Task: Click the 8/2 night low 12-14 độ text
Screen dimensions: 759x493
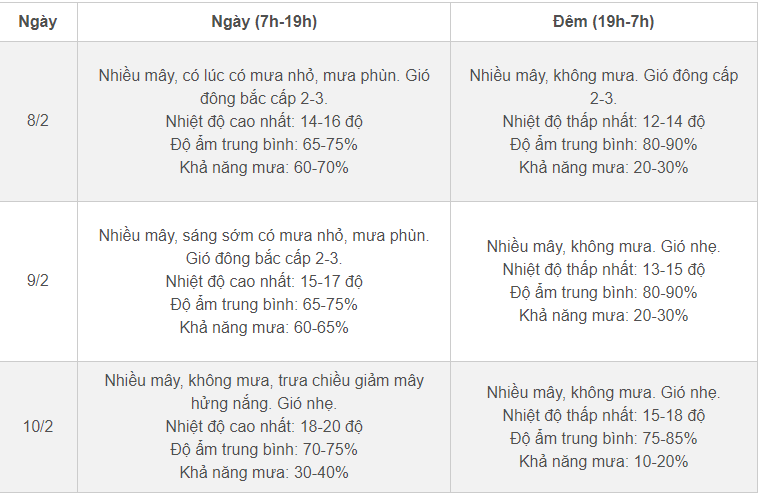Action: (603, 121)
